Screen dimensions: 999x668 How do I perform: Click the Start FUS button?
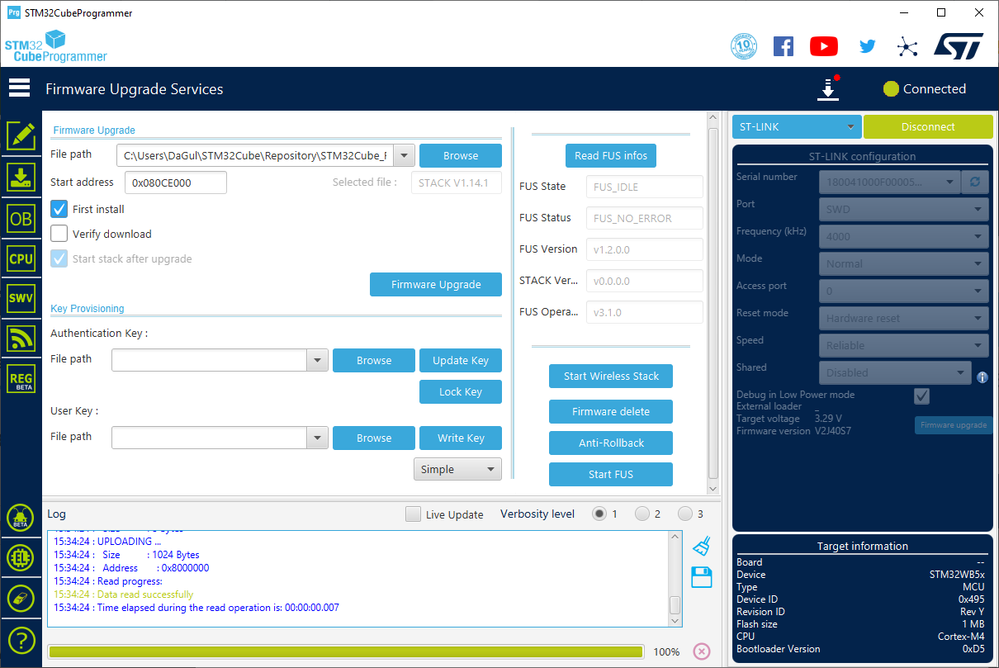pos(610,474)
